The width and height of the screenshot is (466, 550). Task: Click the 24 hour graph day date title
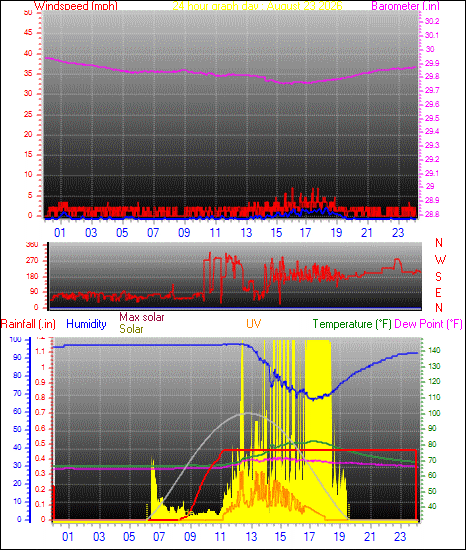coord(257,6)
